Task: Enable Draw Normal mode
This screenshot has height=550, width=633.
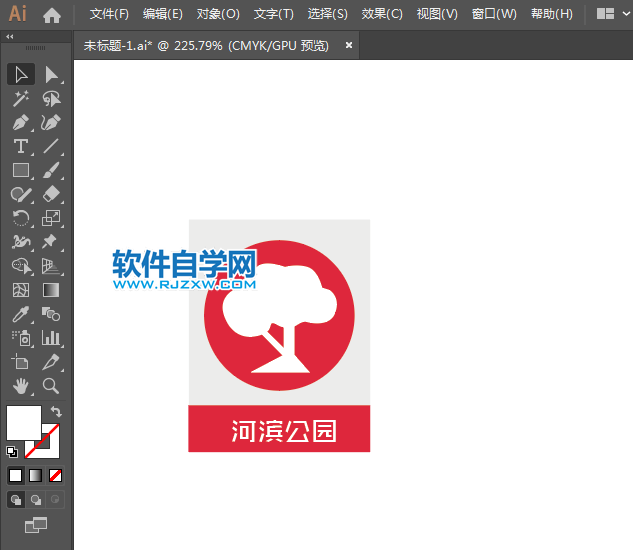Action: pyautogui.click(x=16, y=500)
